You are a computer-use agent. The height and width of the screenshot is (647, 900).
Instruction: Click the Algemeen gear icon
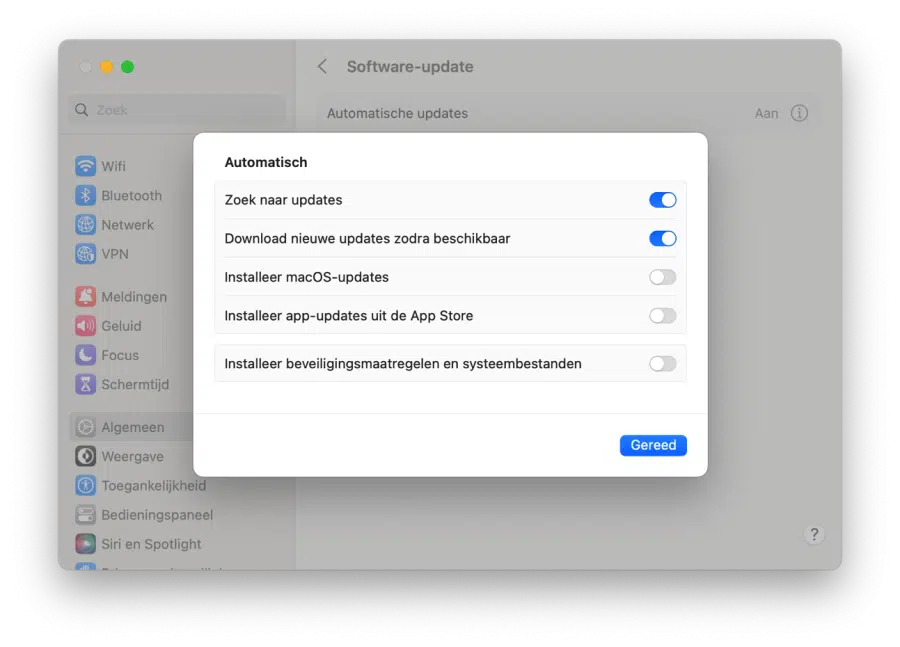tap(86, 427)
